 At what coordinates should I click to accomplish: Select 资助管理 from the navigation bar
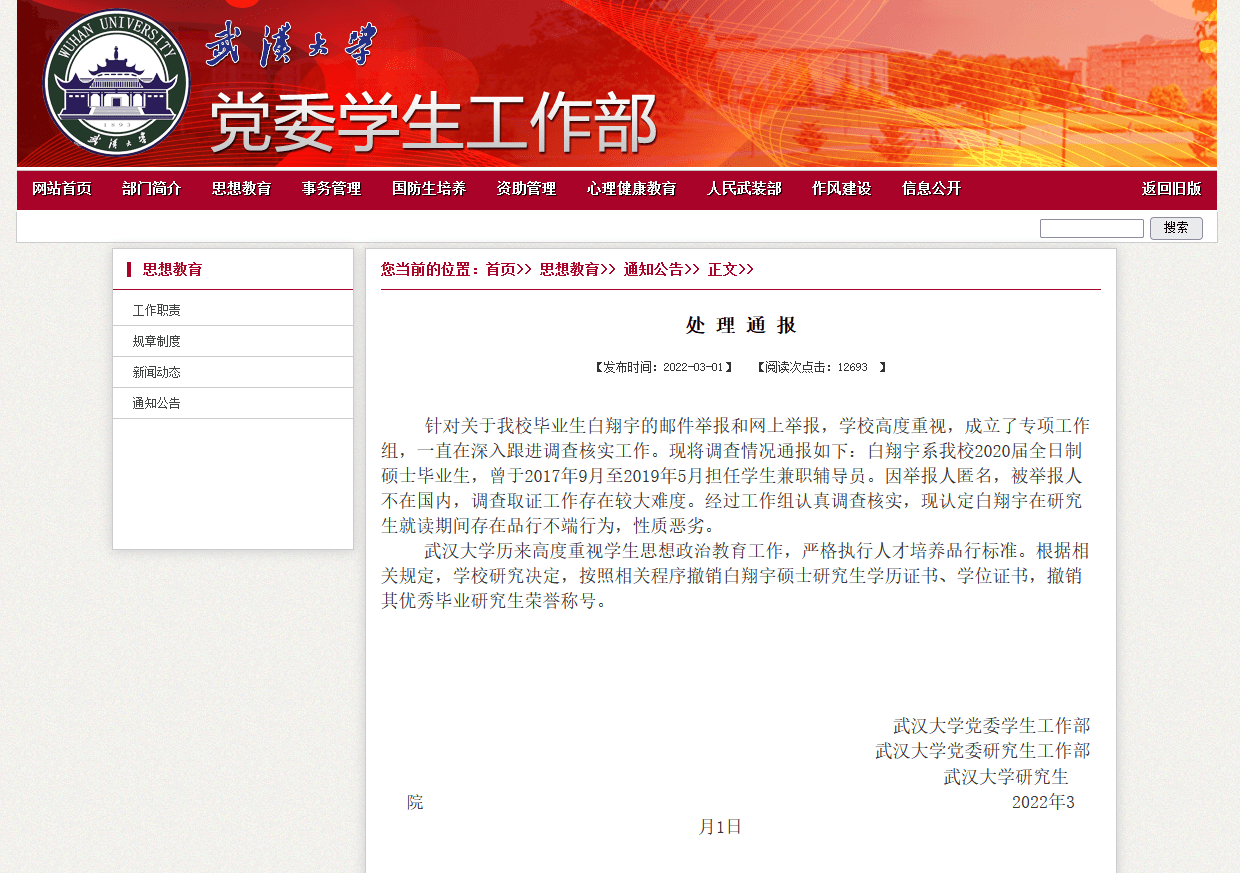(x=526, y=189)
